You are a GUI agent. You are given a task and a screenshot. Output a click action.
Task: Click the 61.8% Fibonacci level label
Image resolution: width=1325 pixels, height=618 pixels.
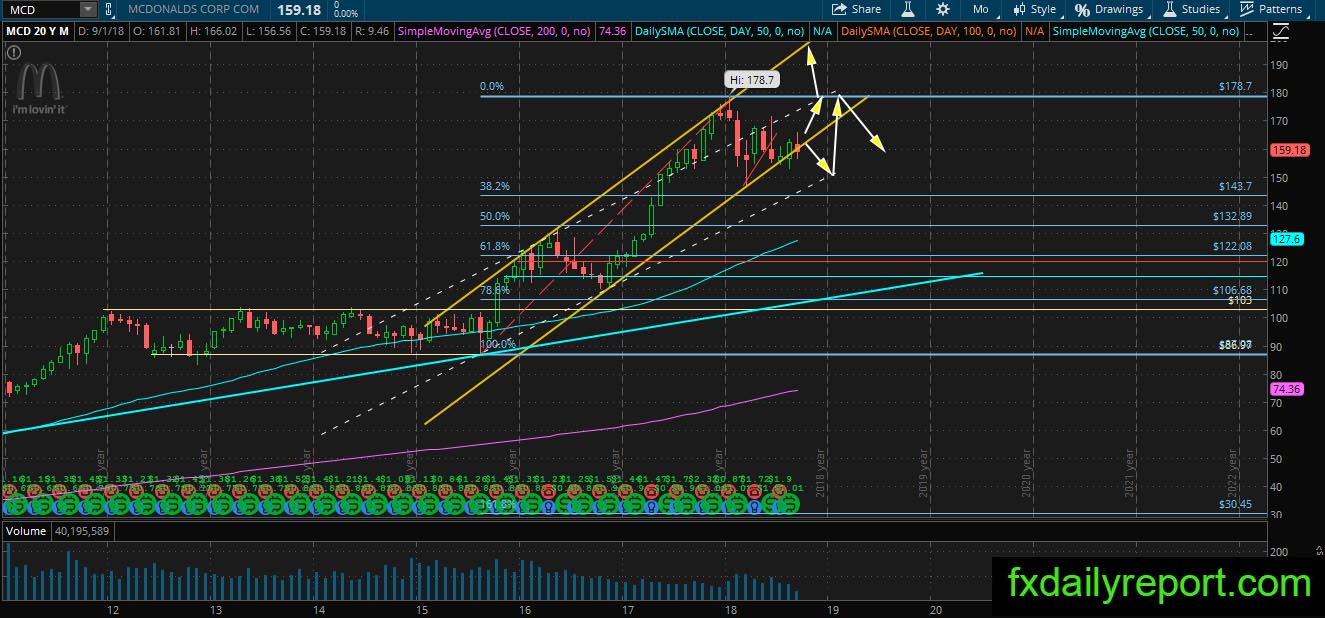coord(495,246)
